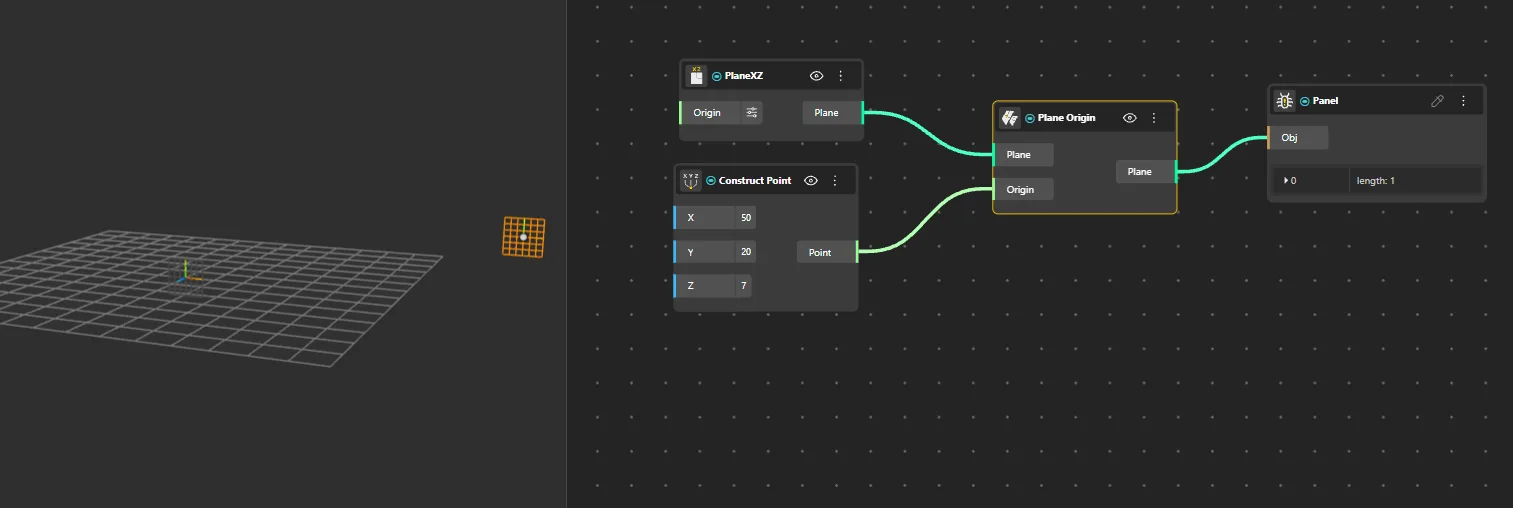Open the Plane Origin three-dot menu
This screenshot has height=508, width=1513.
coord(1154,118)
